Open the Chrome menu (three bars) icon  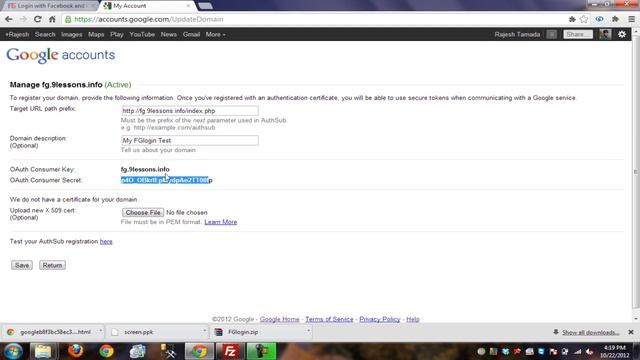(x=631, y=19)
